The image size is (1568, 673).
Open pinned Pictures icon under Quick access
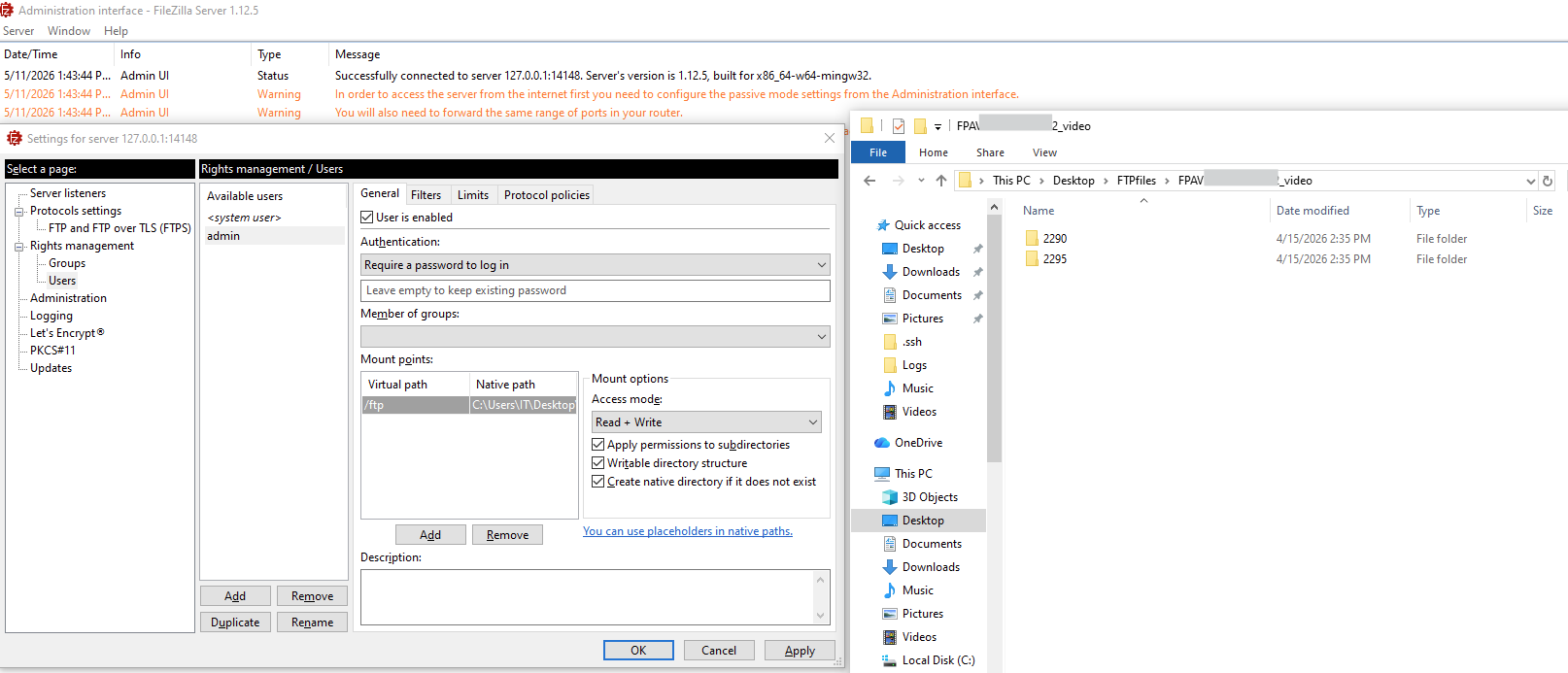[x=889, y=319]
